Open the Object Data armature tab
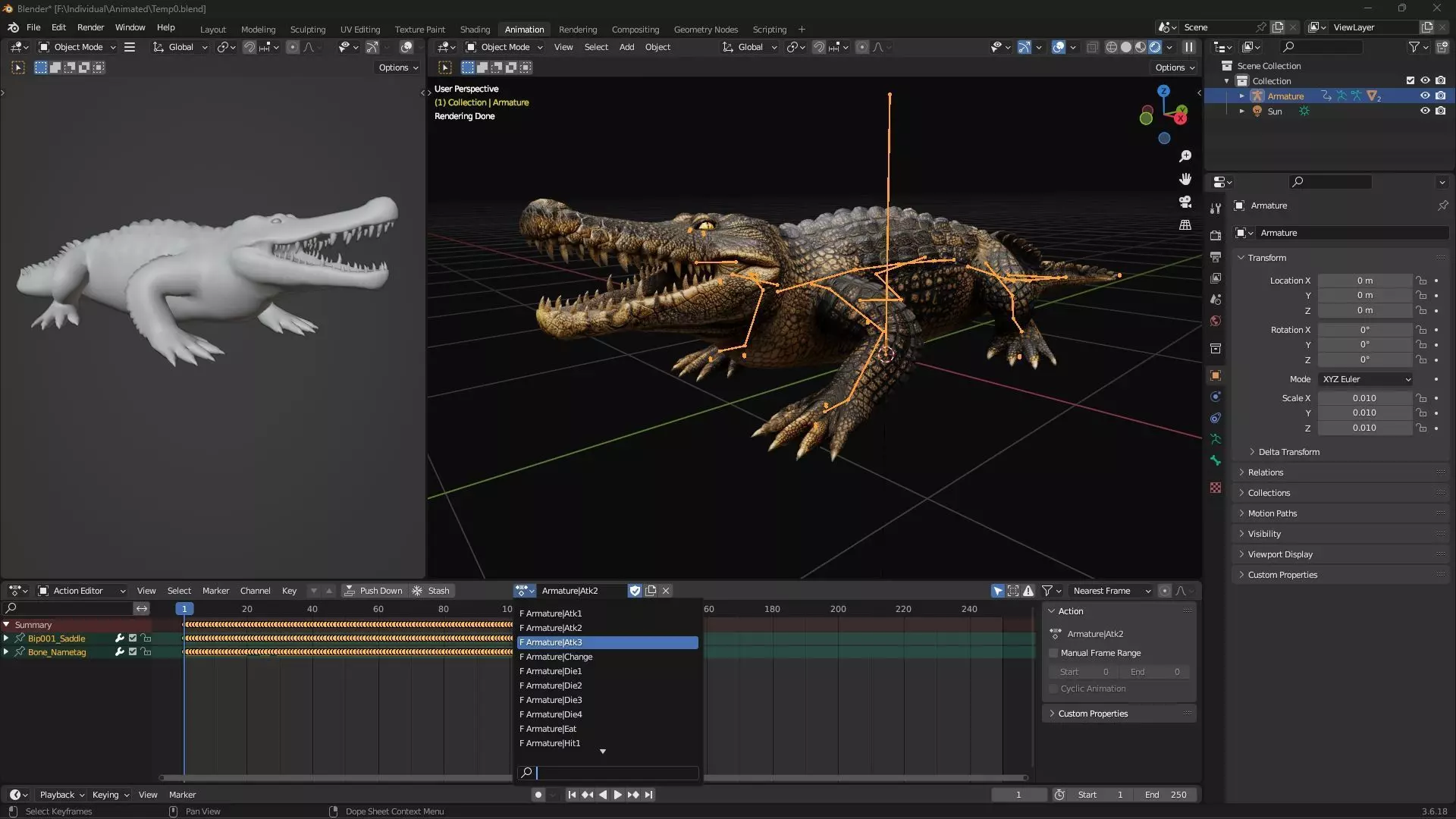The image size is (1456, 819). point(1216,439)
